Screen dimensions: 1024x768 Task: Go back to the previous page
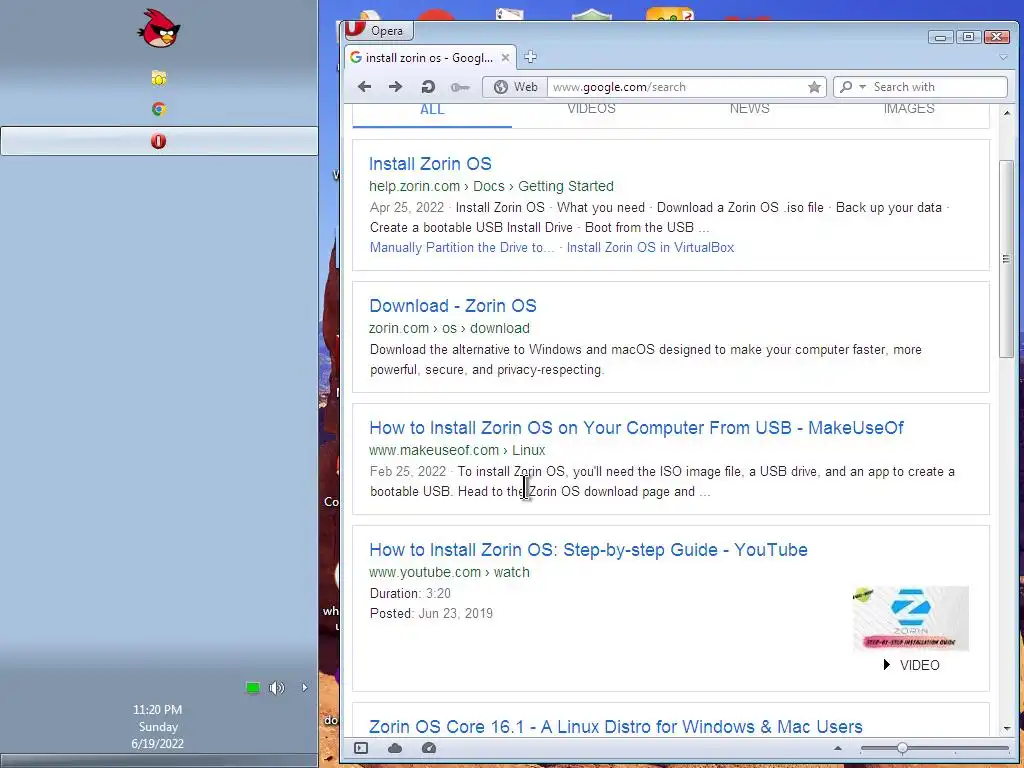364,87
